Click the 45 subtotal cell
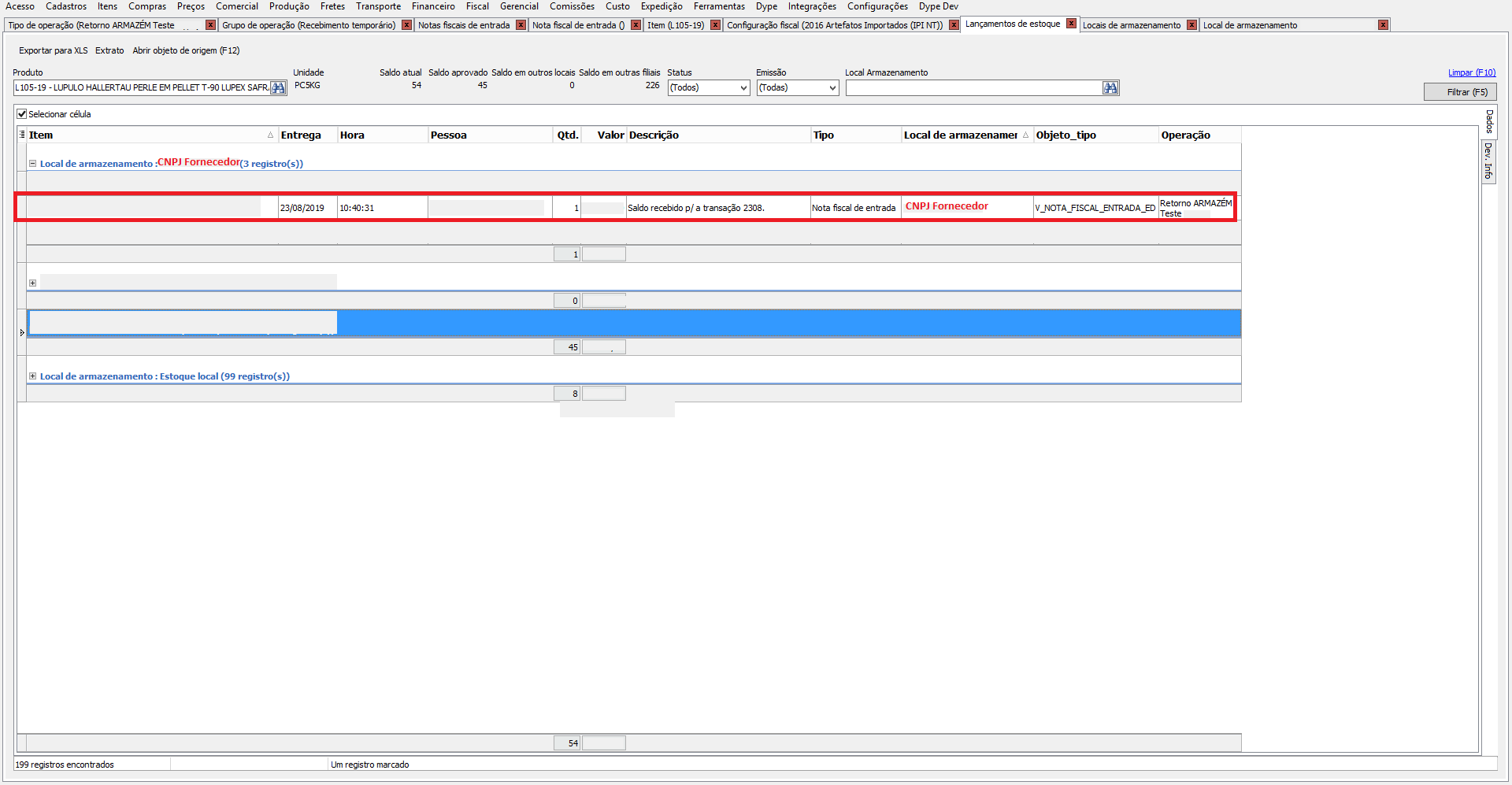The width and height of the screenshot is (1512, 785). pos(567,347)
